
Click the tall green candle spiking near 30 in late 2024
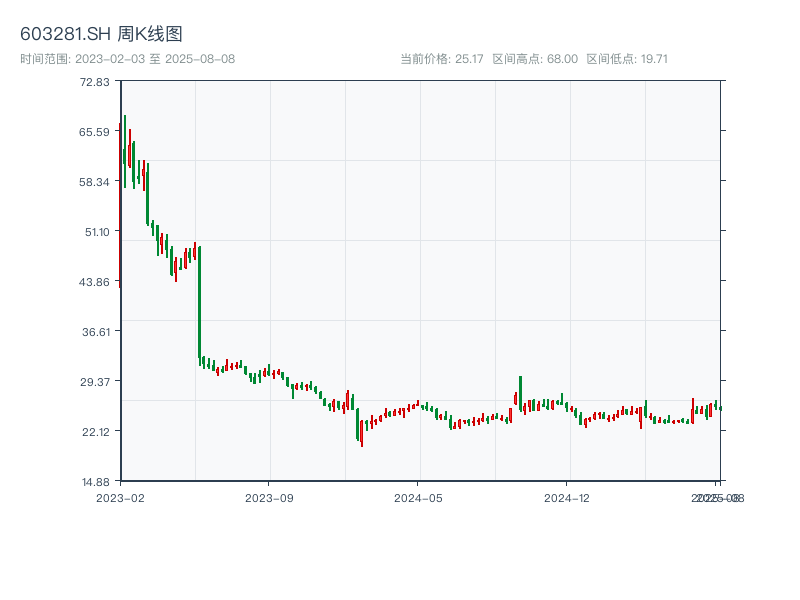(x=520, y=392)
